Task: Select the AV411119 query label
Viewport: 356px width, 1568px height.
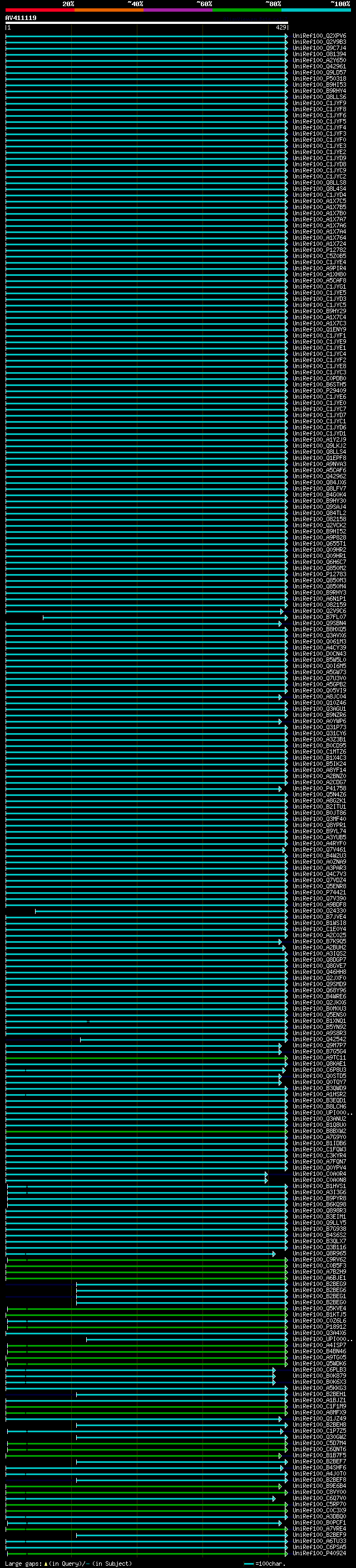Action: 21,18
